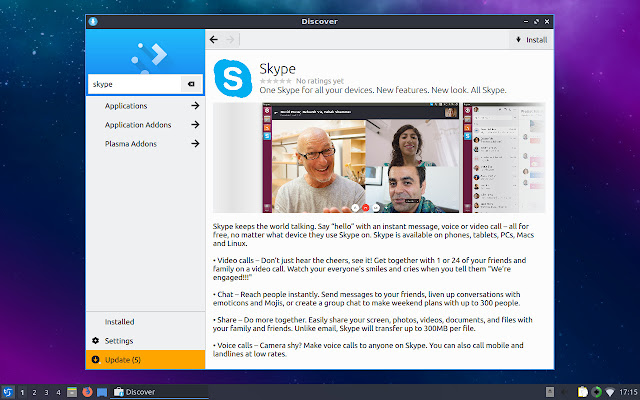Open the Plasma Addons category
Screen dimensions: 640x400
(x=131, y=144)
